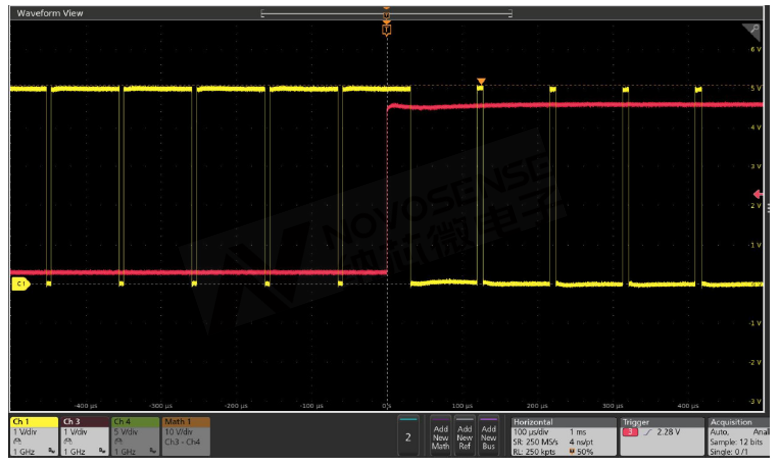This screenshot has height=465, width=778.
Task: Click Add New Math button
Action: click(x=440, y=436)
